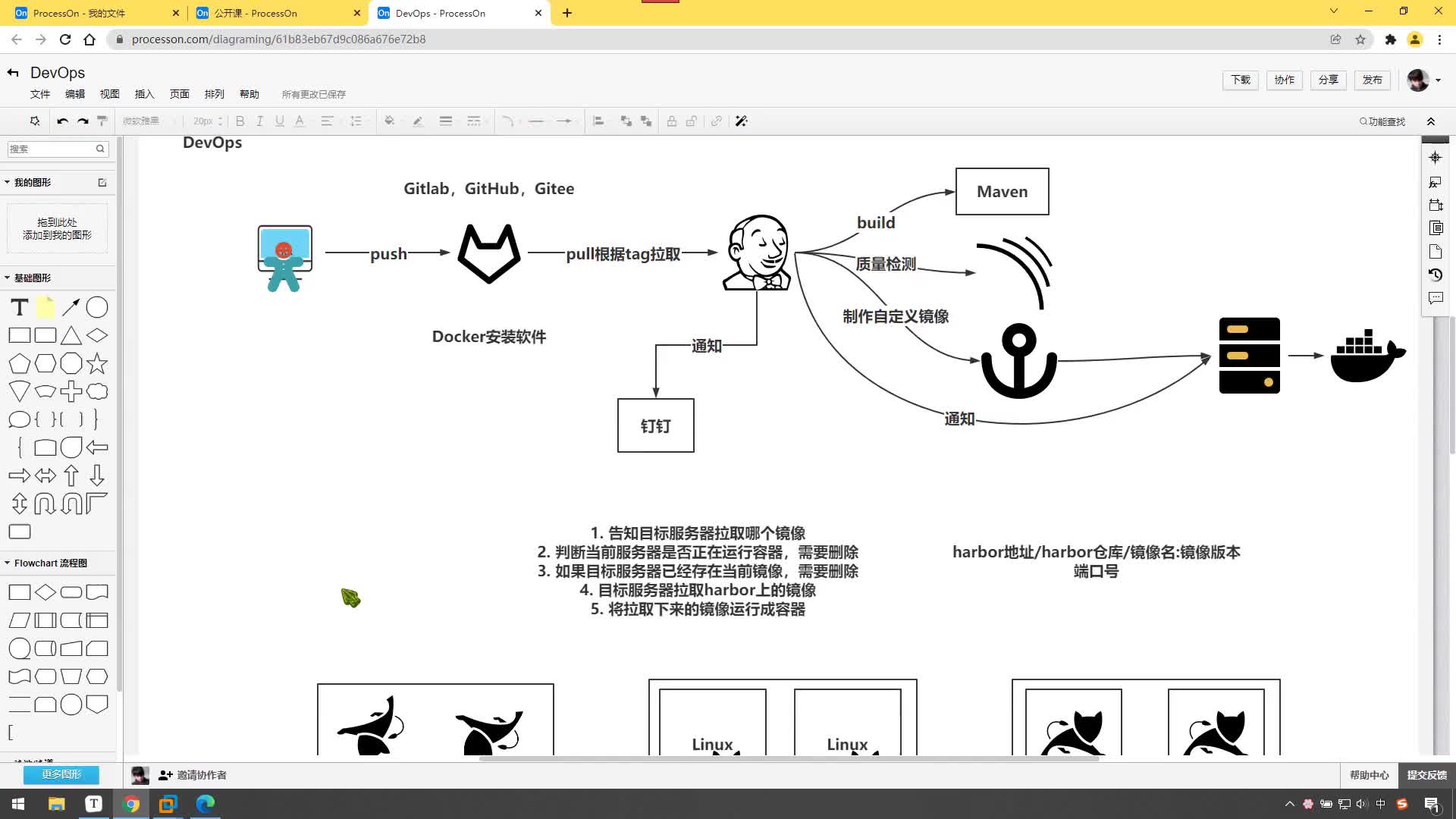Open the 文件 menu
Image resolution: width=1456 pixels, height=819 pixels.
[40, 94]
